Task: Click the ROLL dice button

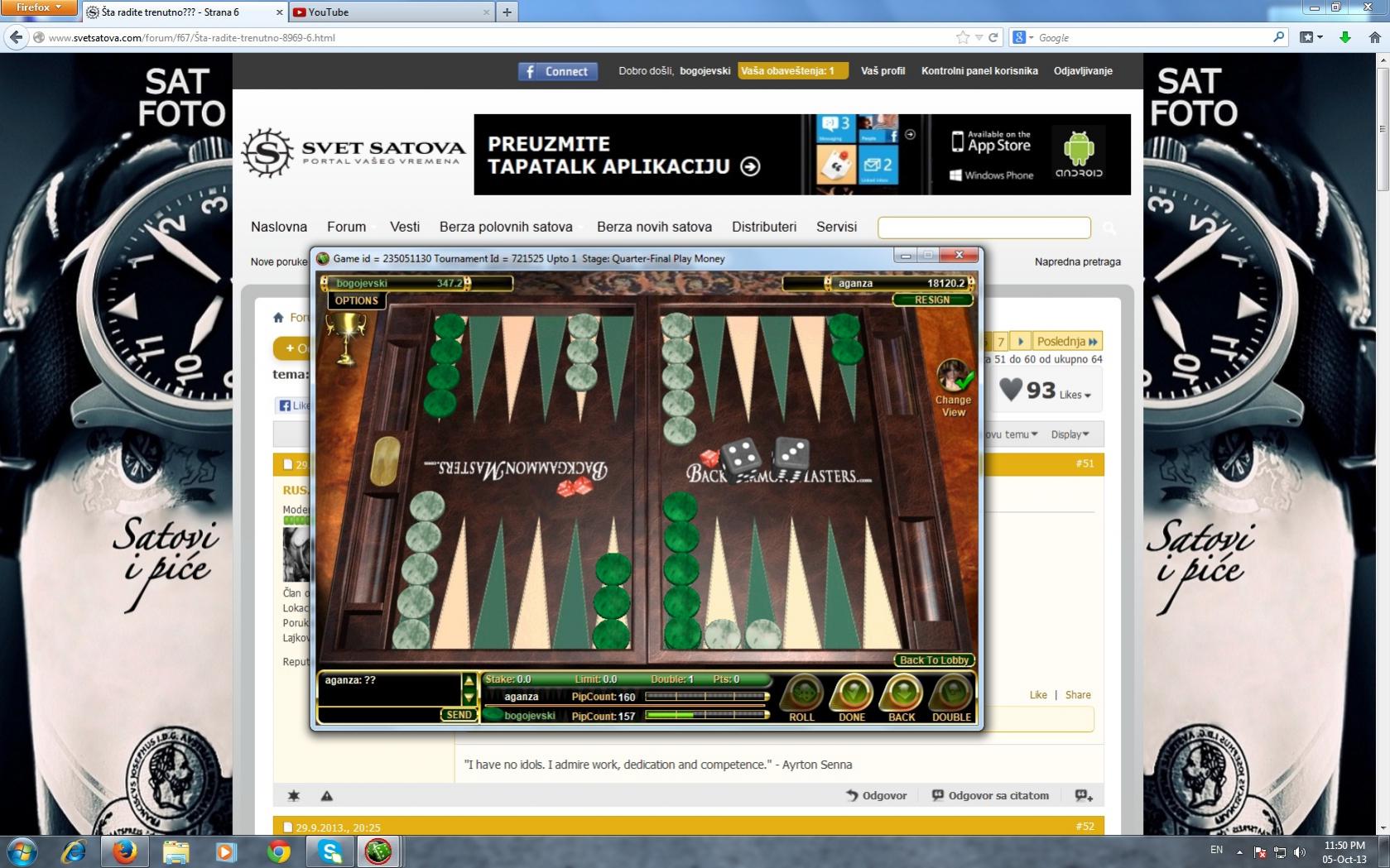Action: (x=801, y=697)
